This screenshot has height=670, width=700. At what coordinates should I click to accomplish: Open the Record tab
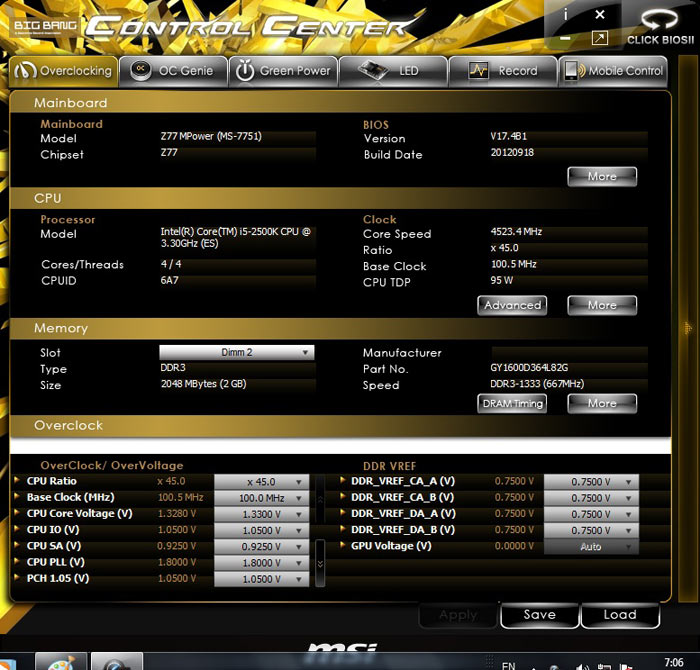pos(503,71)
